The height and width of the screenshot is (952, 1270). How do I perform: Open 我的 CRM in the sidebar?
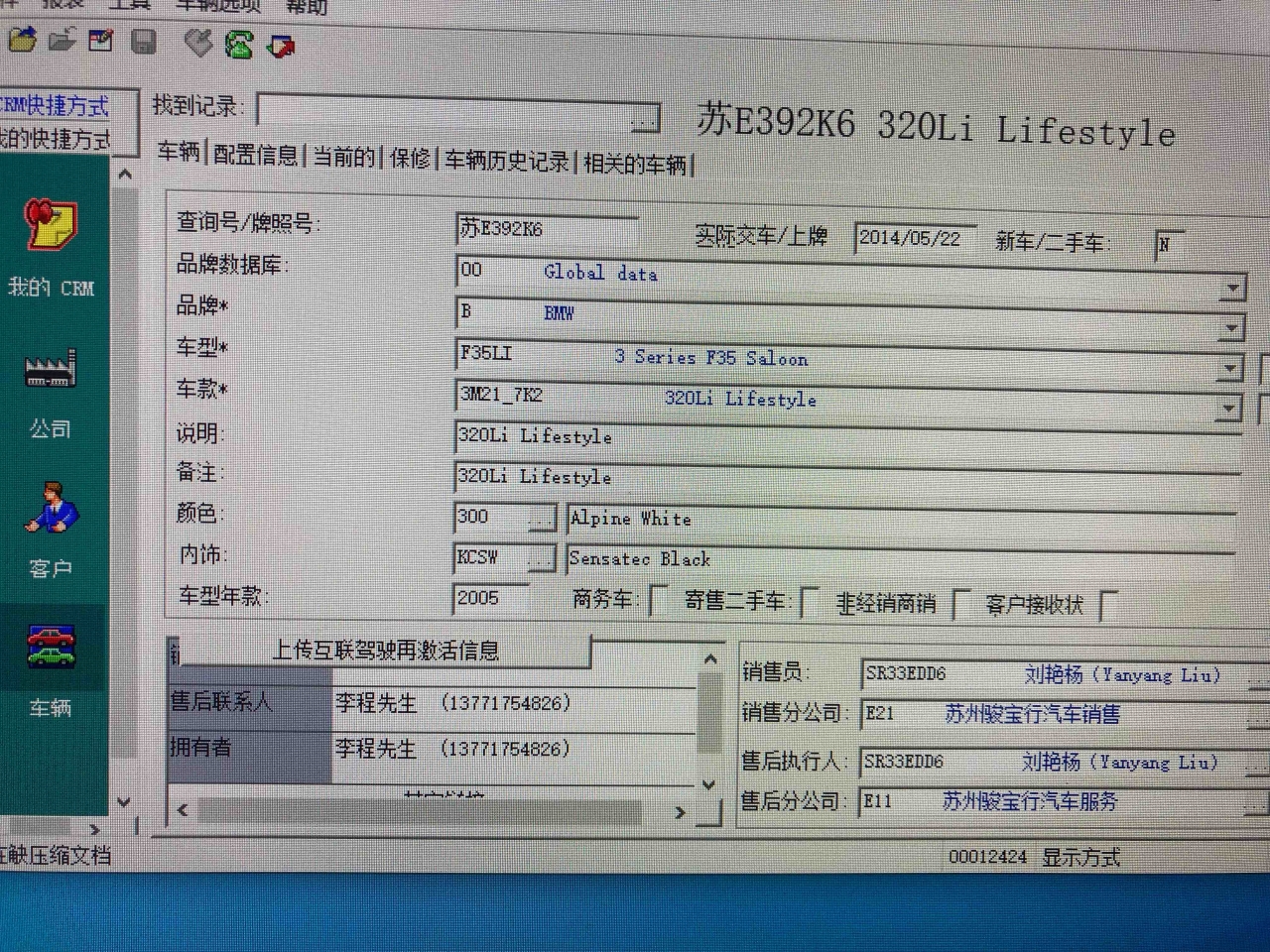(x=51, y=248)
